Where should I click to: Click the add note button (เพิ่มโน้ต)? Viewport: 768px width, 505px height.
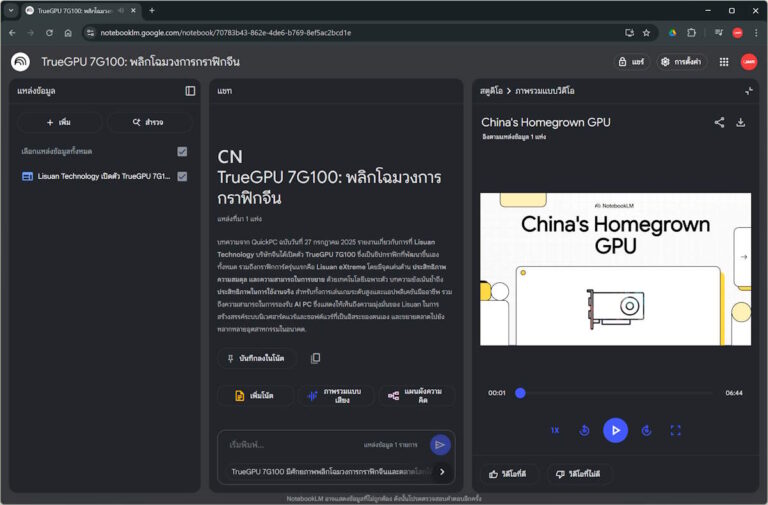point(255,396)
